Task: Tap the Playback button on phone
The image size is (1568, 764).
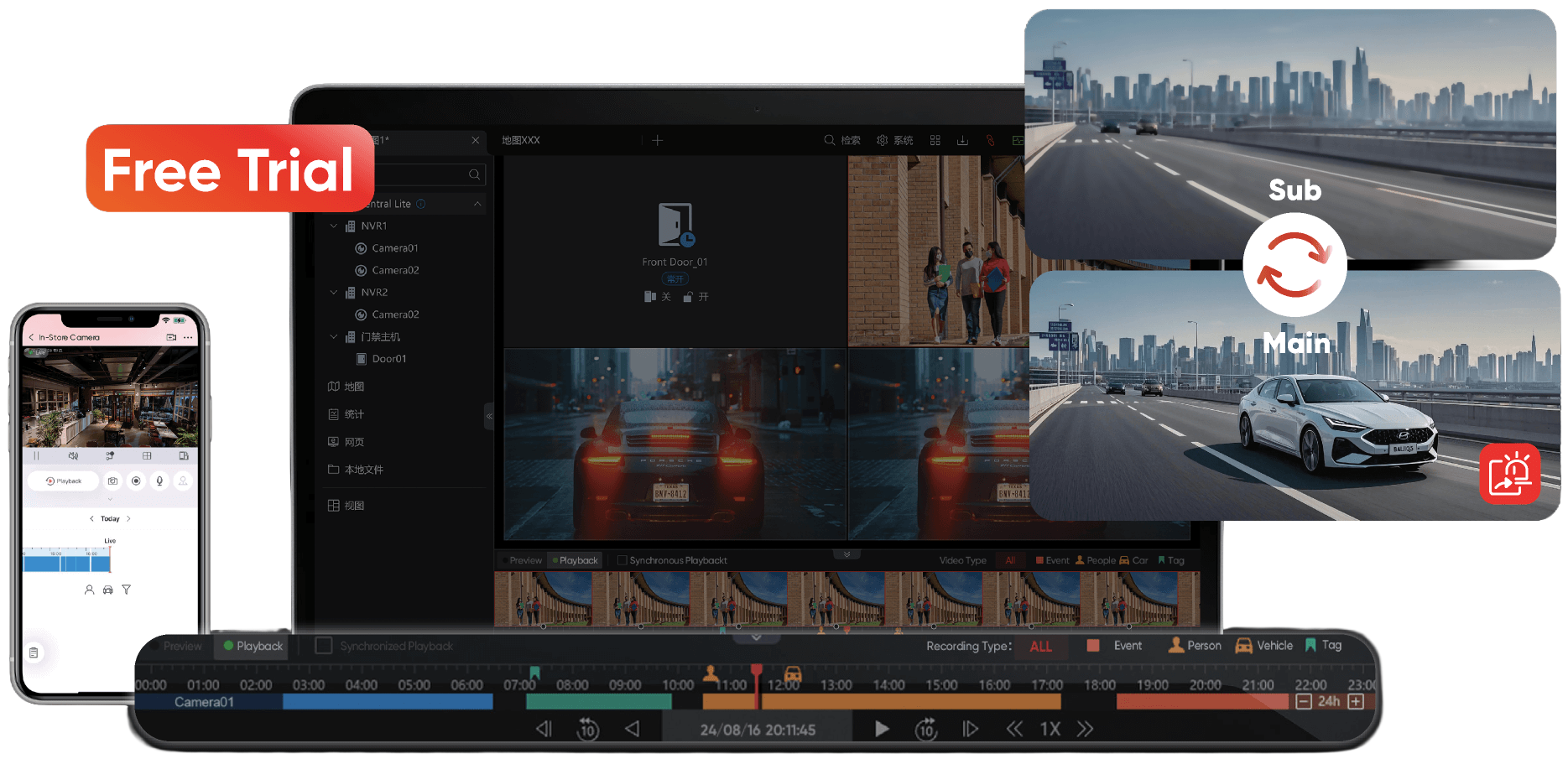Action: (x=64, y=481)
